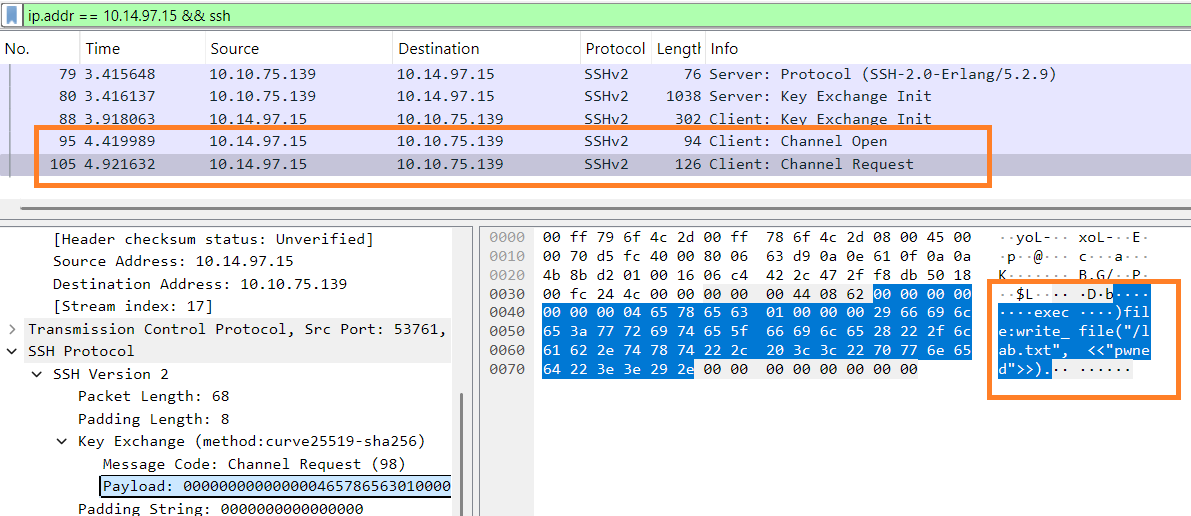The image size is (1191, 516).
Task: Click length value 1038 in packet 80 row
Action: [x=682, y=97]
